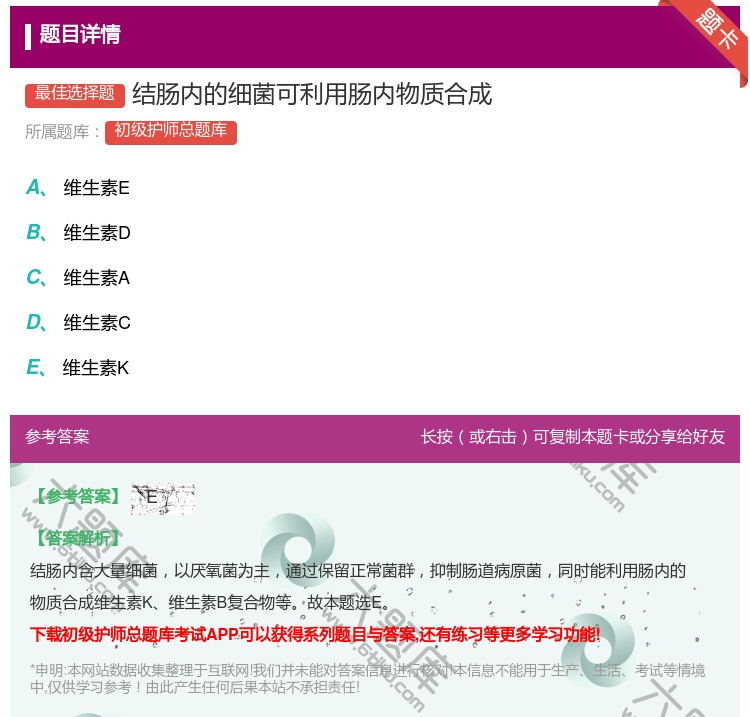Select option B 维生素D
750x717 pixels.
78,232
